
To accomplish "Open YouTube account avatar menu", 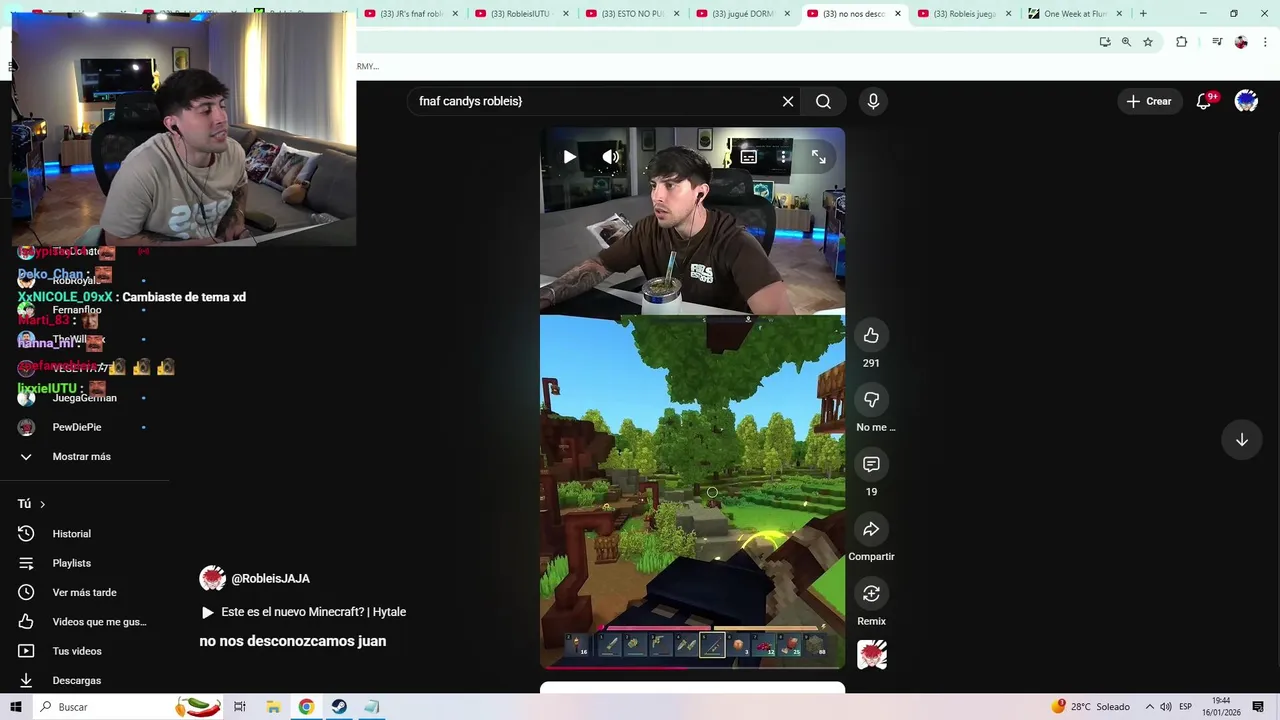I will [x=1246, y=101].
